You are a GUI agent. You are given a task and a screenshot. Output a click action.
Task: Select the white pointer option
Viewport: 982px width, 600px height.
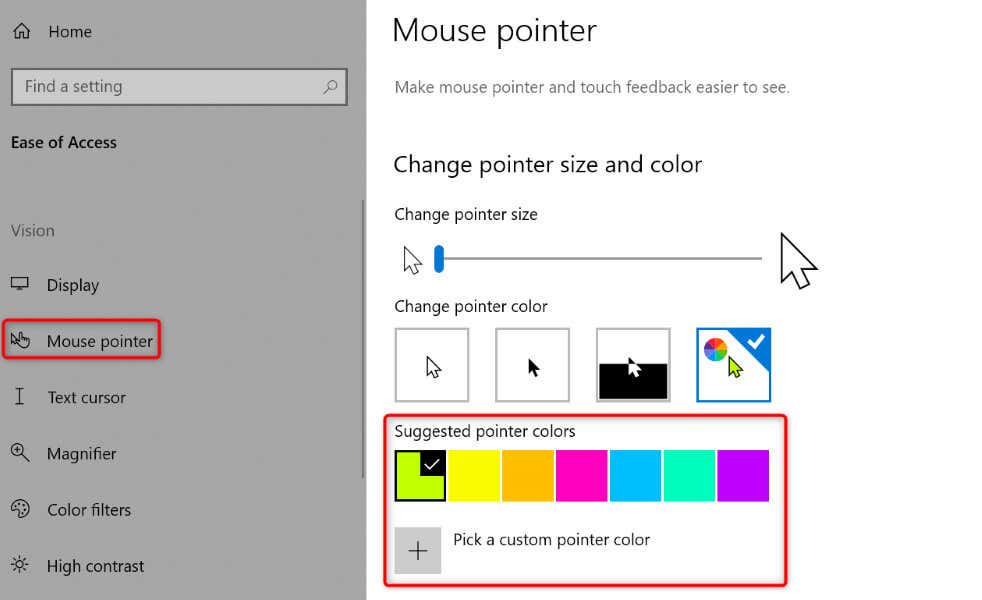click(x=432, y=364)
